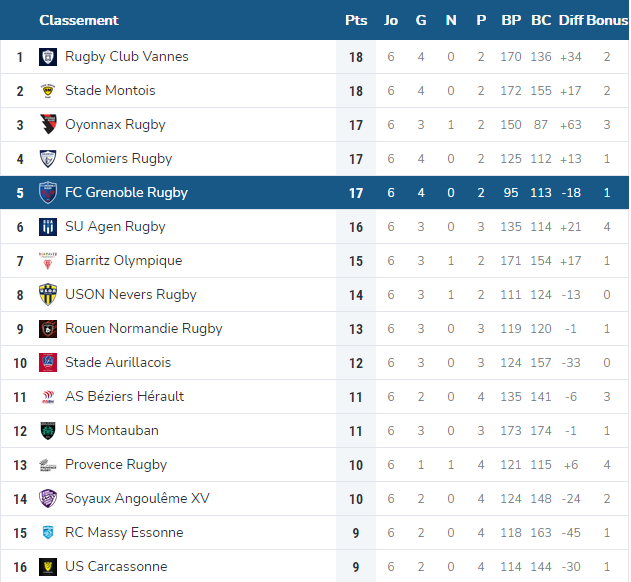This screenshot has width=631, height=582.
Task: Click the Diff column header
Action: coord(571,20)
